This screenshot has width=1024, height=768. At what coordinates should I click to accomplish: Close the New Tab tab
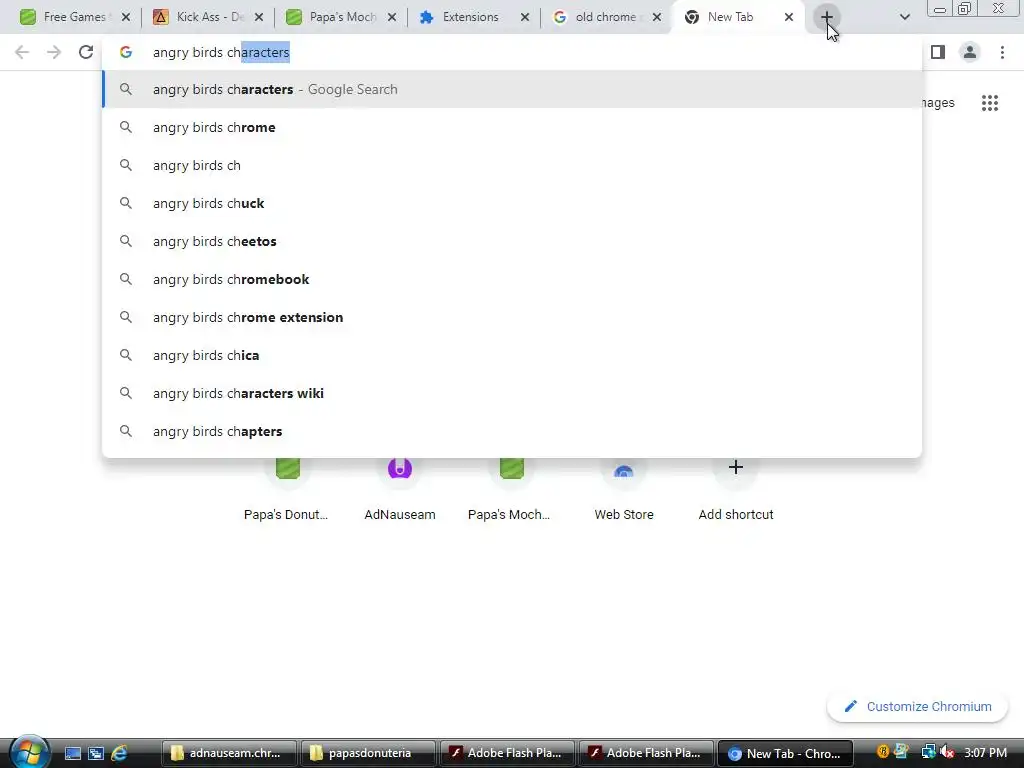tap(789, 17)
